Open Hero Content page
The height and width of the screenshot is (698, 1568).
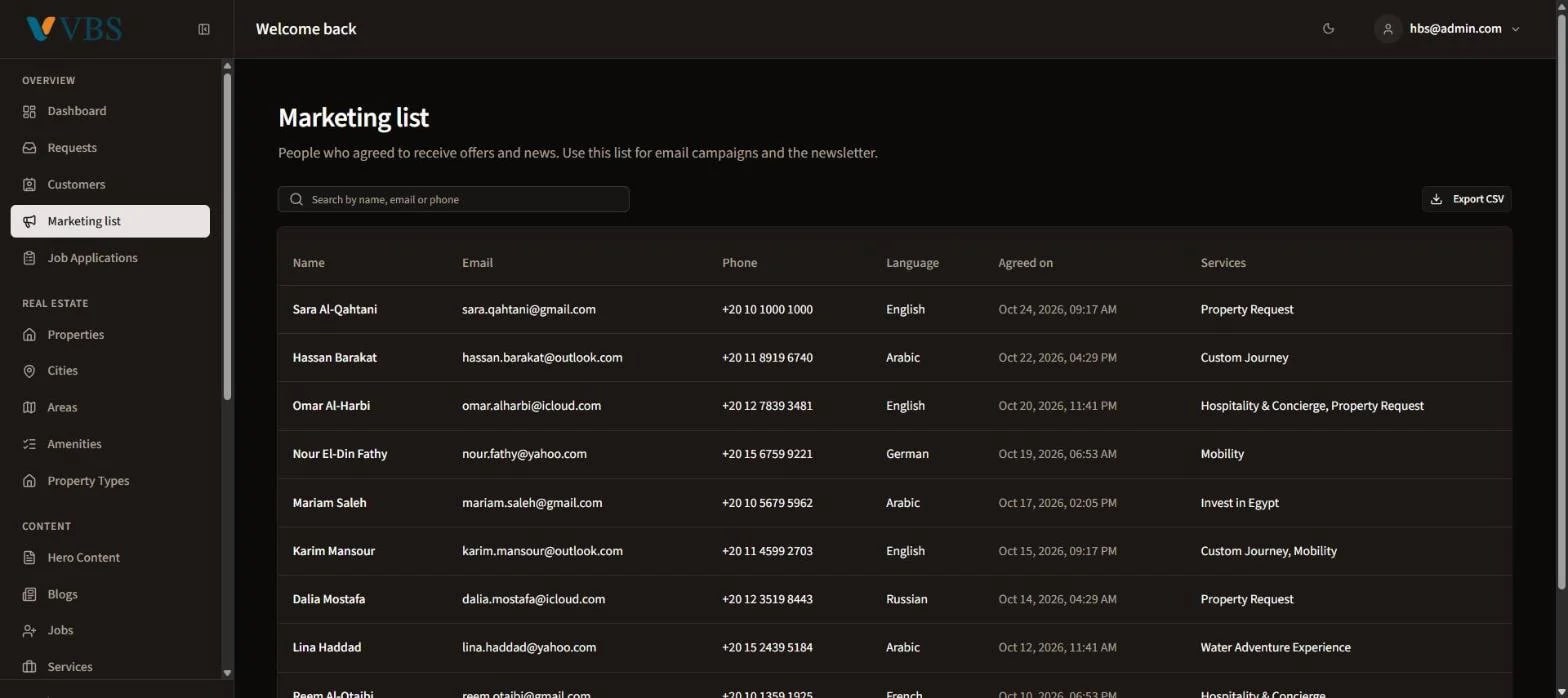pyautogui.click(x=110, y=557)
